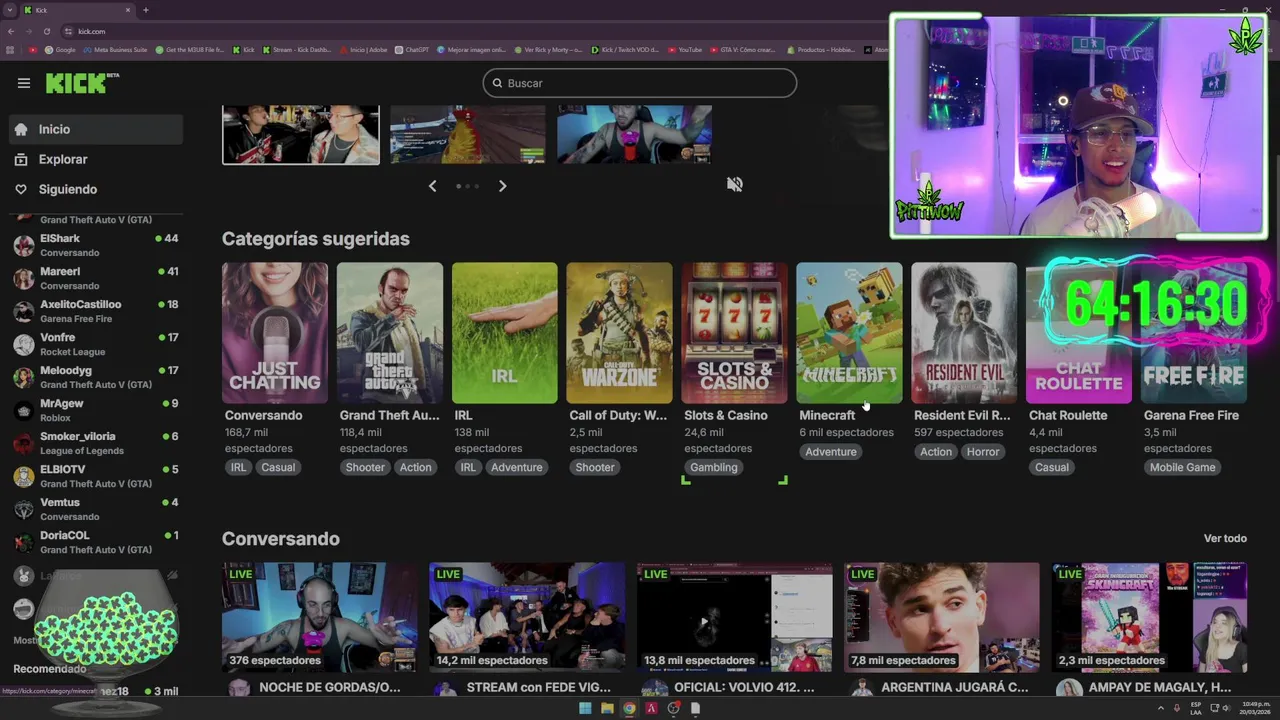The image size is (1280, 720).
Task: Go to next featured carousel slide
Action: click(x=502, y=186)
